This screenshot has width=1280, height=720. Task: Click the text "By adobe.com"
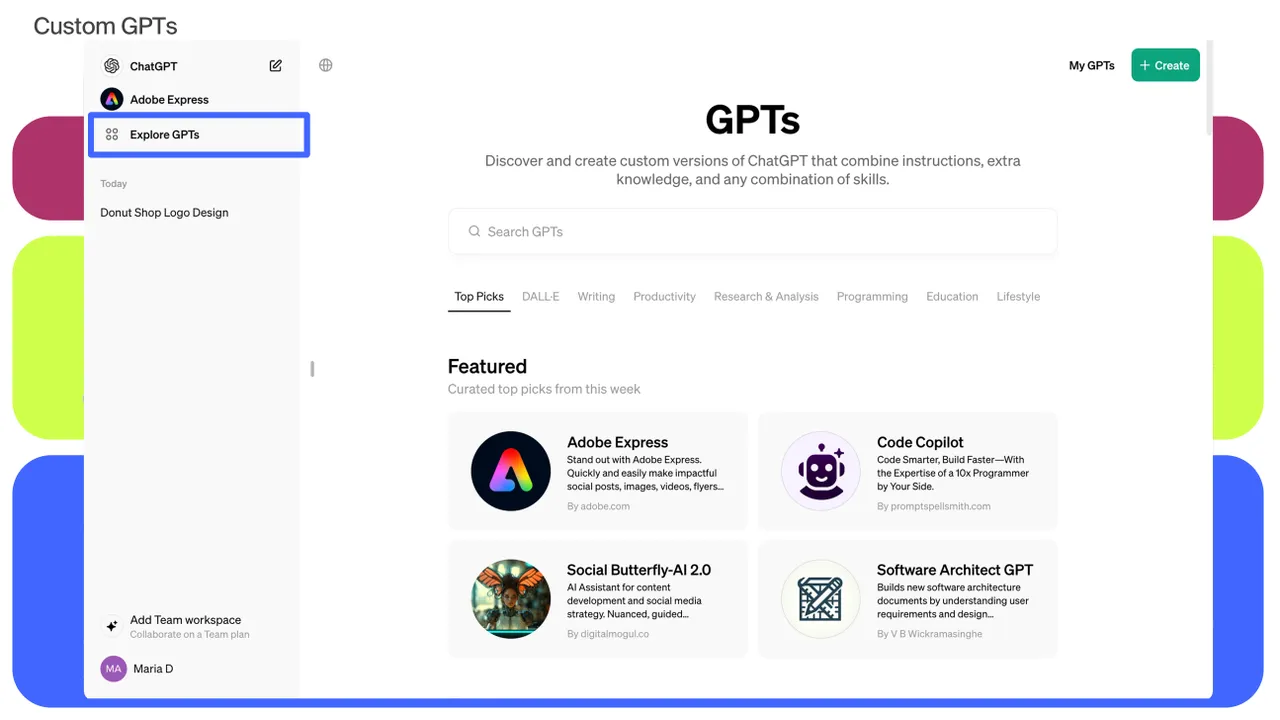tap(598, 506)
